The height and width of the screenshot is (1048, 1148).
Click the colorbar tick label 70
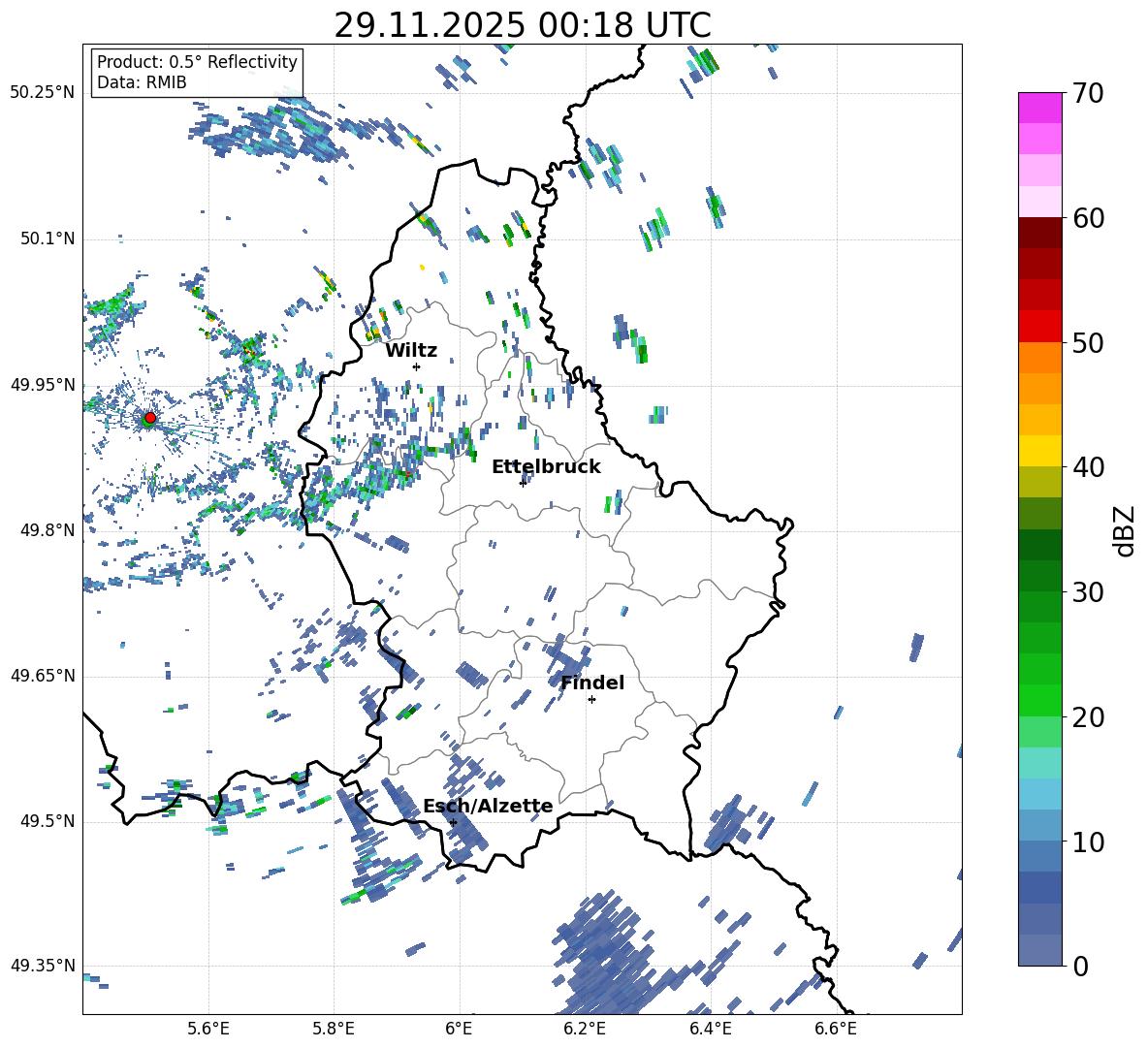coord(1088,93)
